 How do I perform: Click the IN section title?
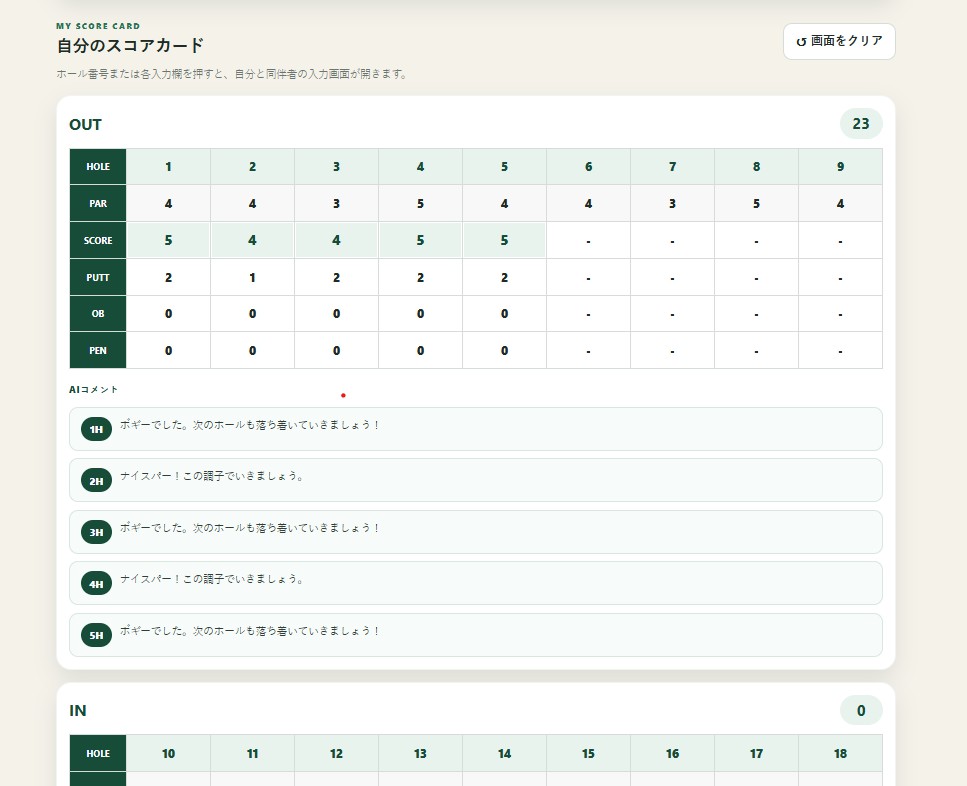click(78, 711)
